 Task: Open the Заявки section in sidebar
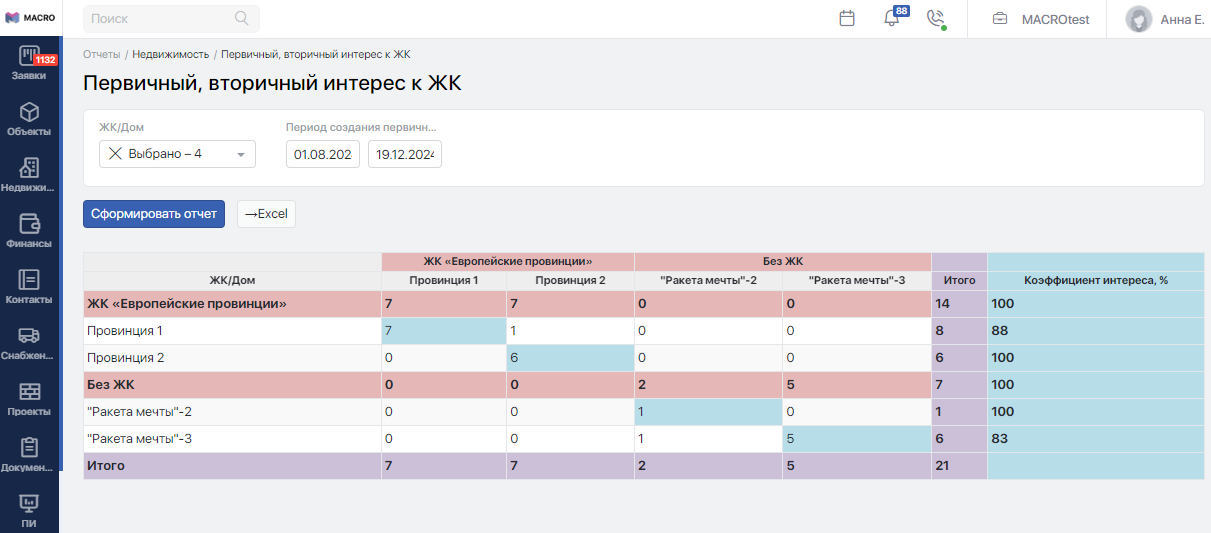tap(29, 63)
